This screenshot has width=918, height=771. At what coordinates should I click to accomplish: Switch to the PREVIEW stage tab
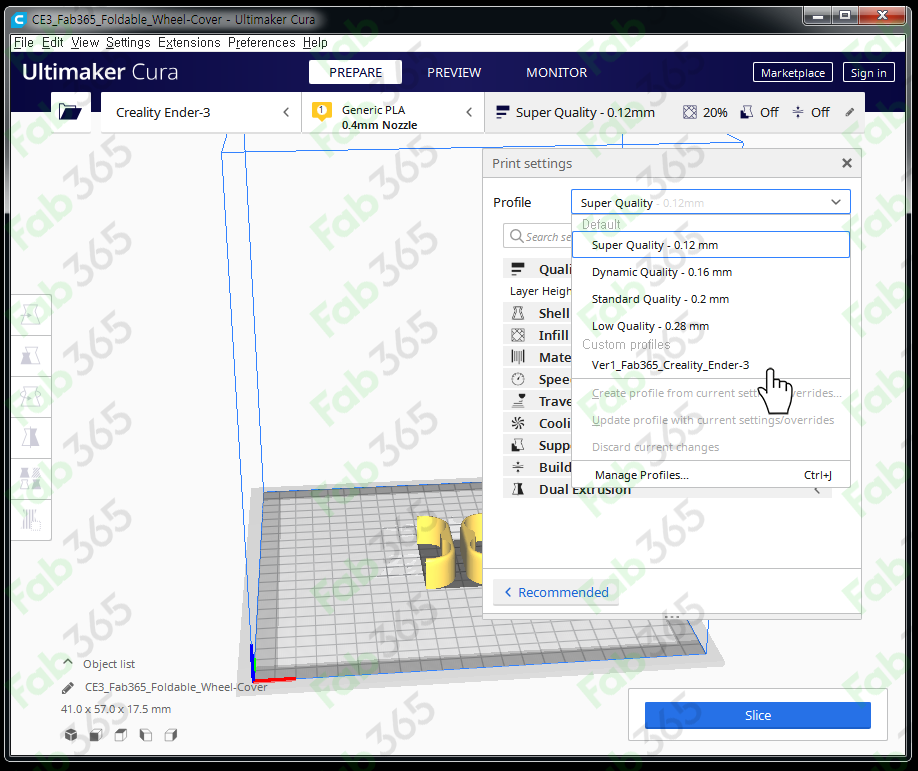[454, 72]
